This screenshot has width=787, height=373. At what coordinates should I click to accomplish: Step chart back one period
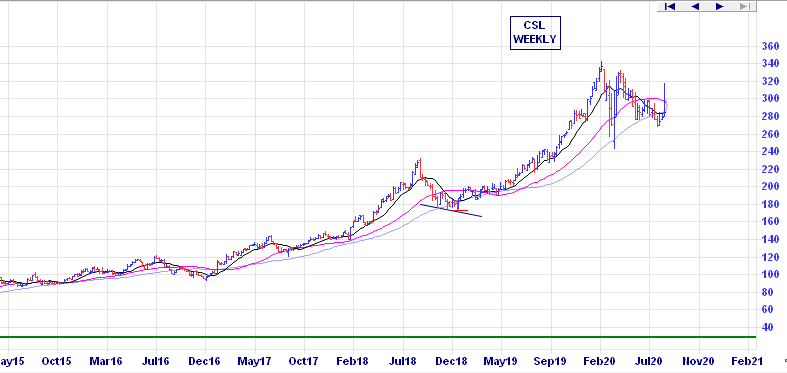695,7
